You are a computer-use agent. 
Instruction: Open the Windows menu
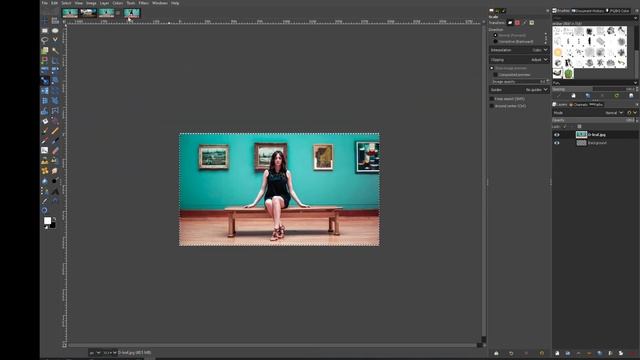160,3
